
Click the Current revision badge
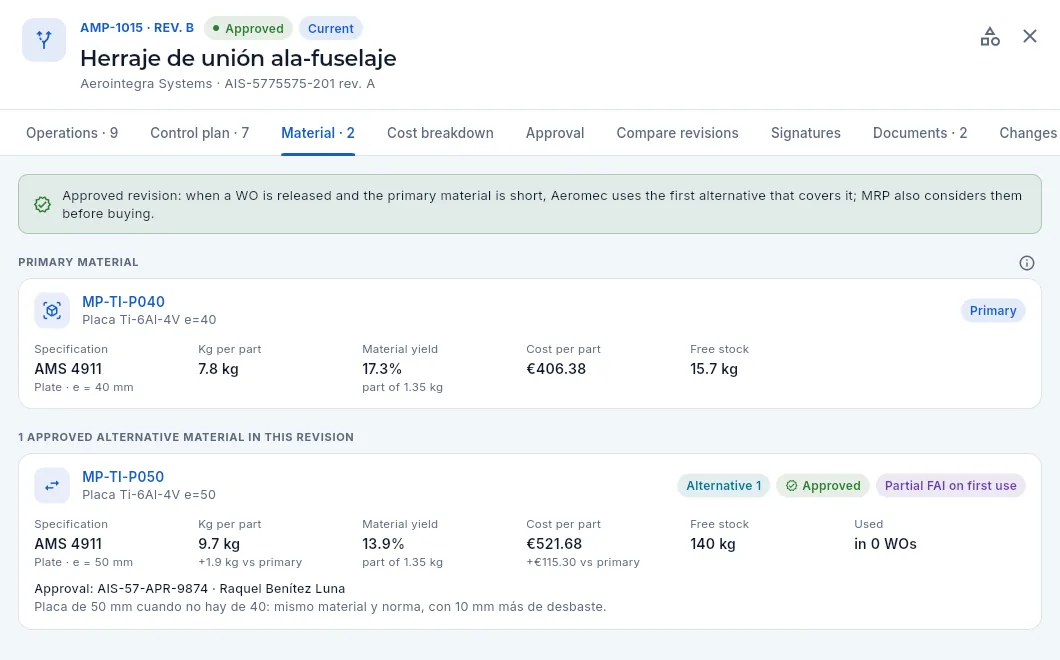point(331,28)
